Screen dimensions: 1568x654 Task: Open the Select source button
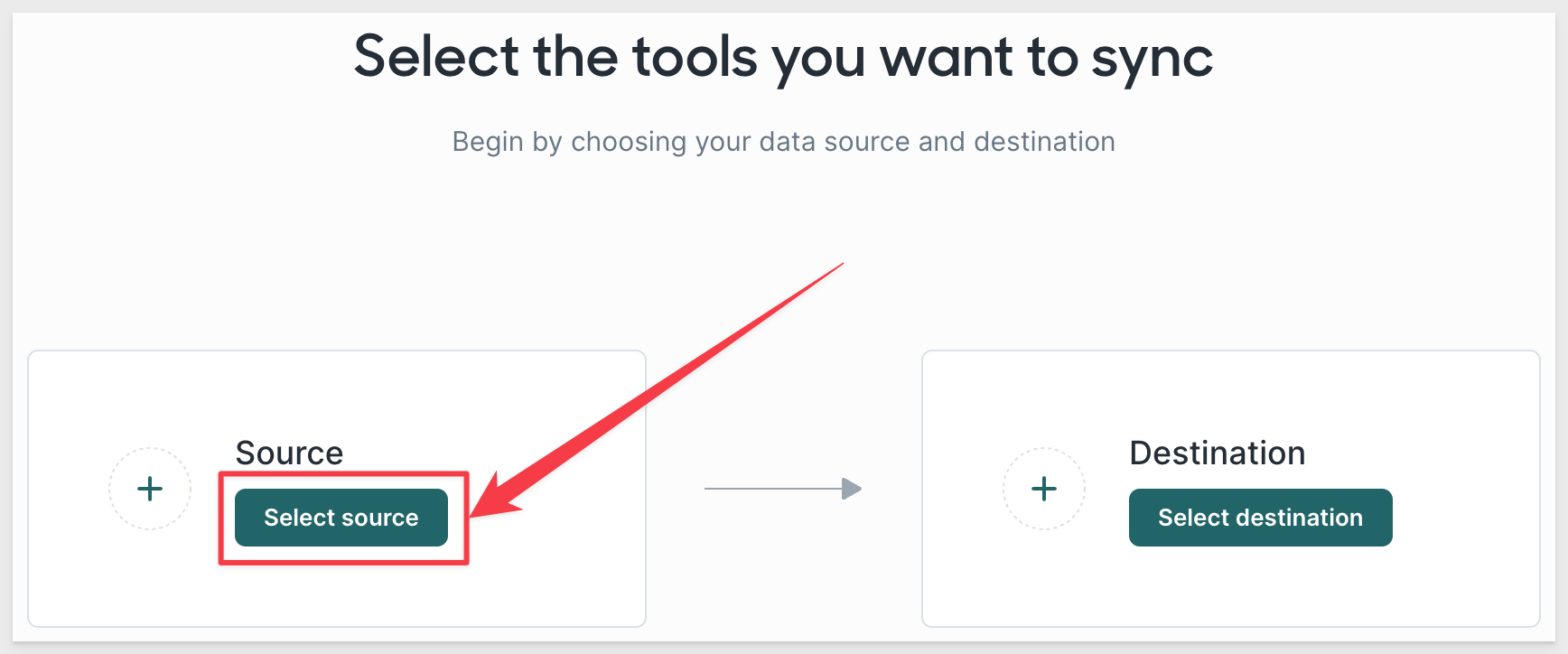coord(341,518)
